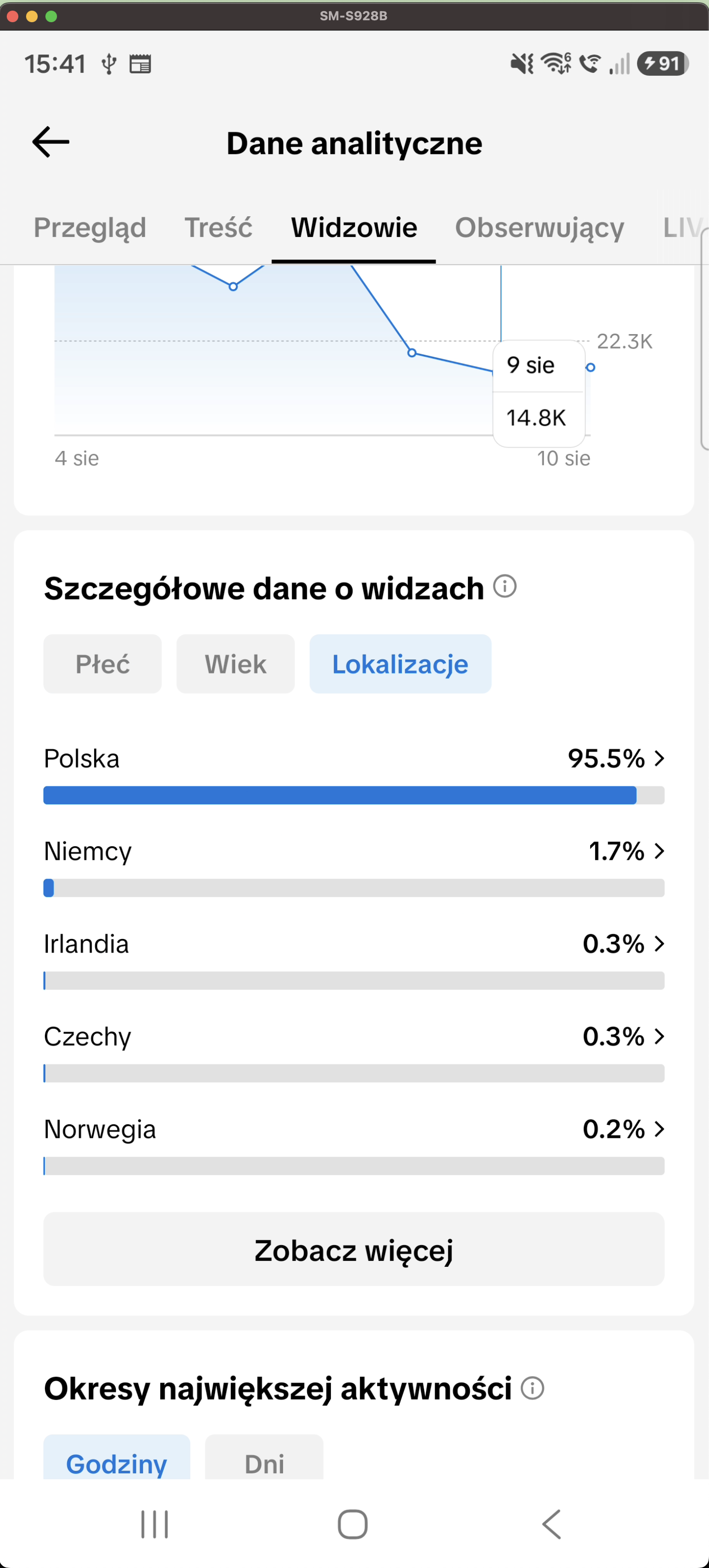Select the Wiek filter chip

[x=236, y=664]
